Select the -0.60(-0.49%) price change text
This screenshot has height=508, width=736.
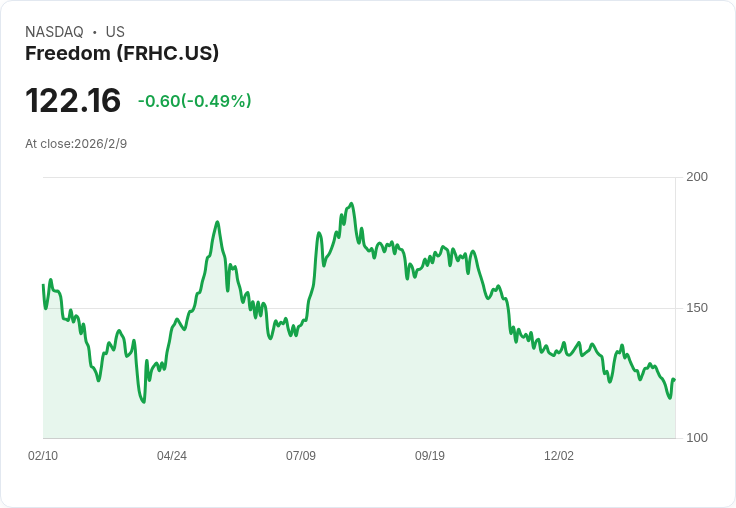(x=194, y=101)
